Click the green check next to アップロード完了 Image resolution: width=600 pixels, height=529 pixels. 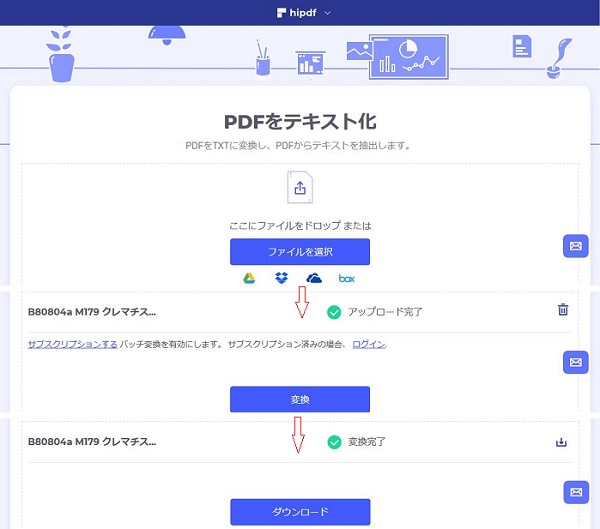334,312
